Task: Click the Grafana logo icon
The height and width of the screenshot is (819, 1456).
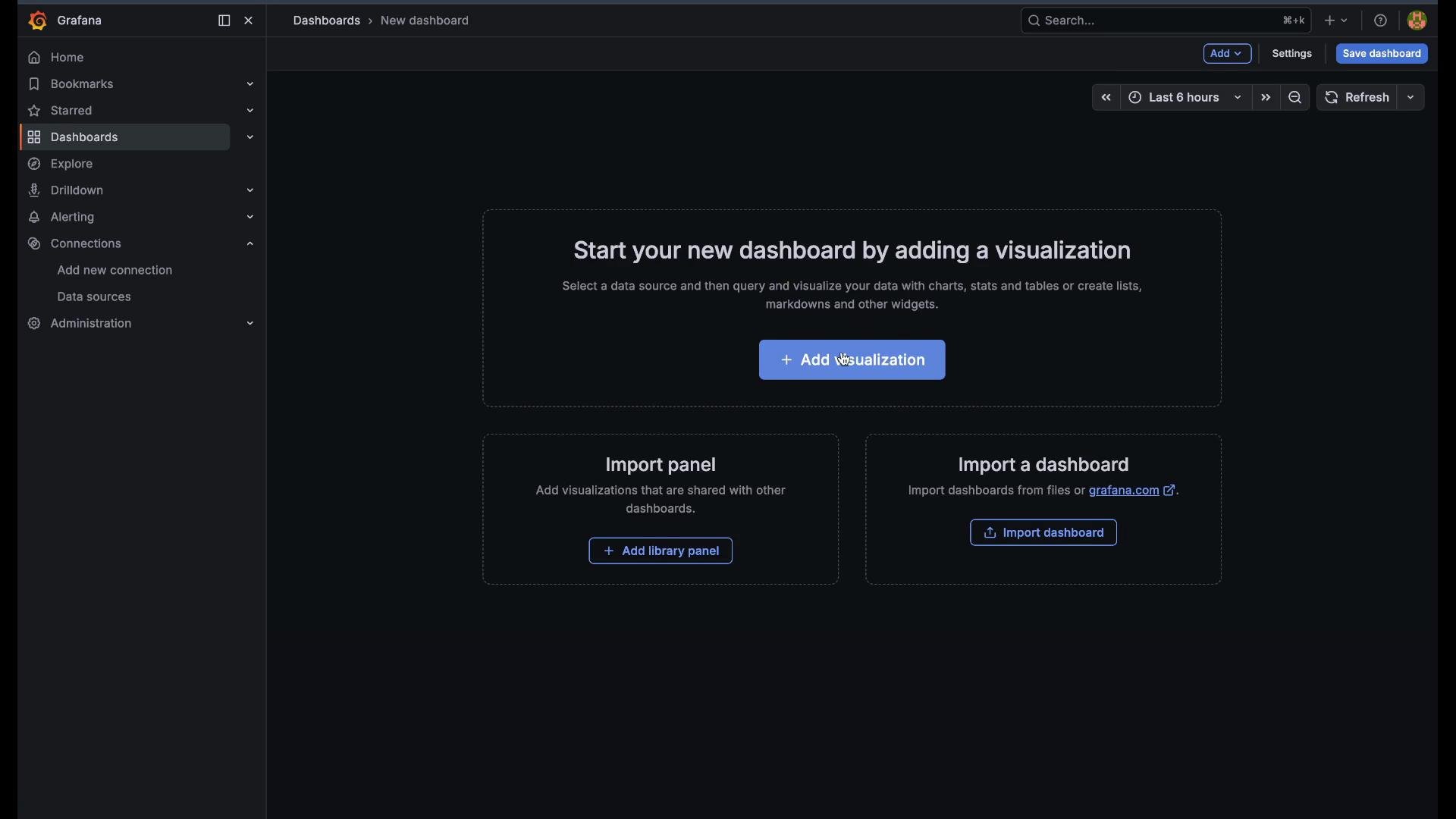Action: coord(36,21)
